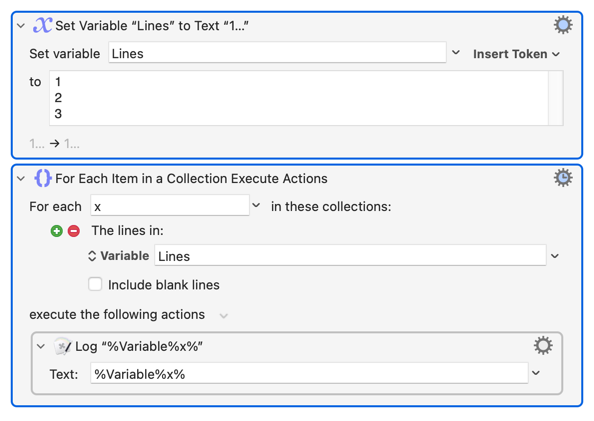The width and height of the screenshot is (594, 421).
Task: Open gear menu of For Each action
Action: (x=563, y=178)
